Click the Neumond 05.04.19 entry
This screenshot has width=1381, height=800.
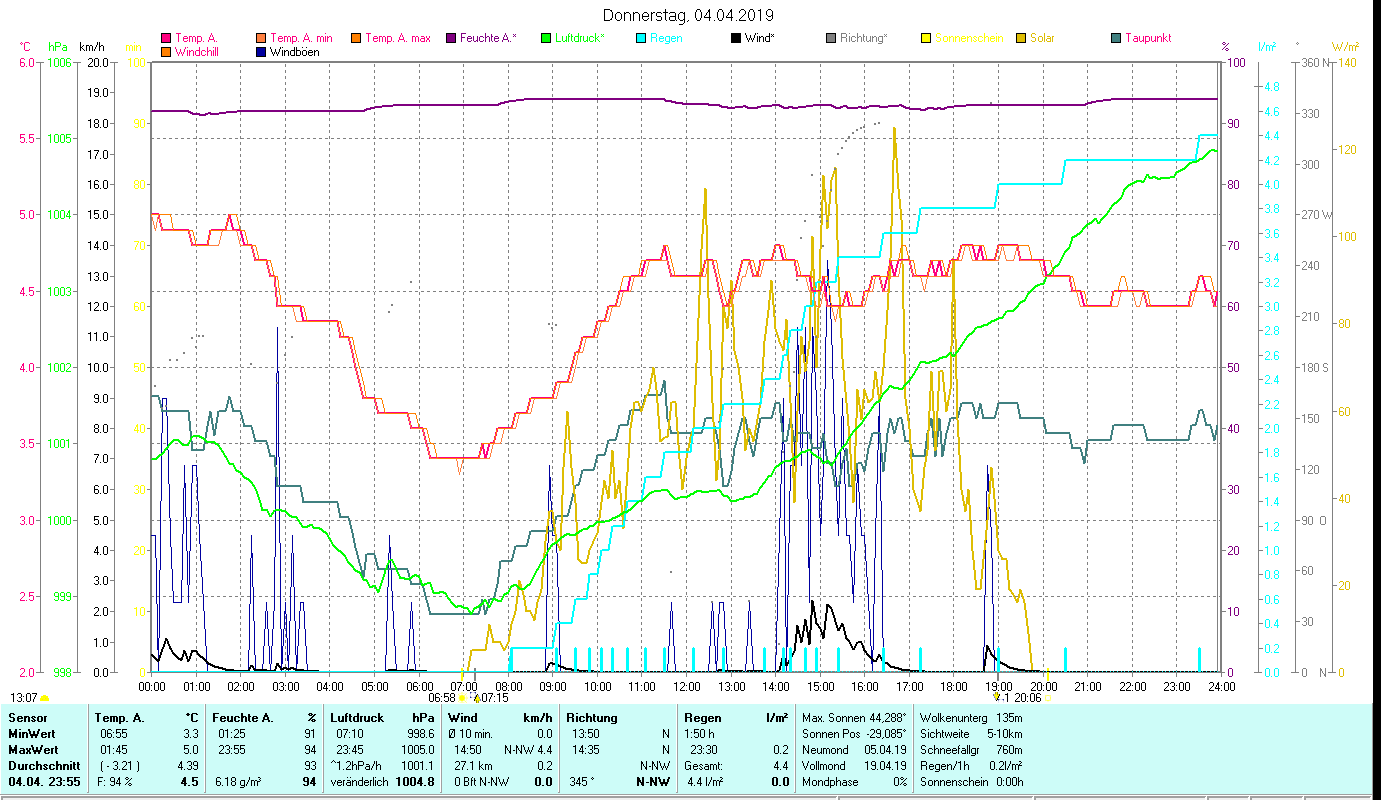pos(854,748)
